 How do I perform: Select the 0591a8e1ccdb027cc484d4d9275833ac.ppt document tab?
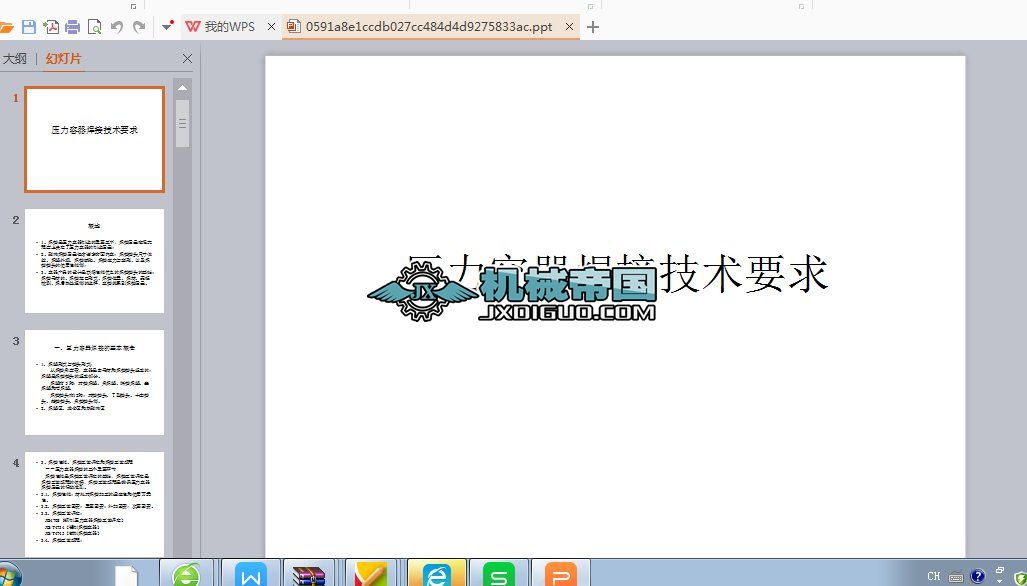[x=429, y=27]
